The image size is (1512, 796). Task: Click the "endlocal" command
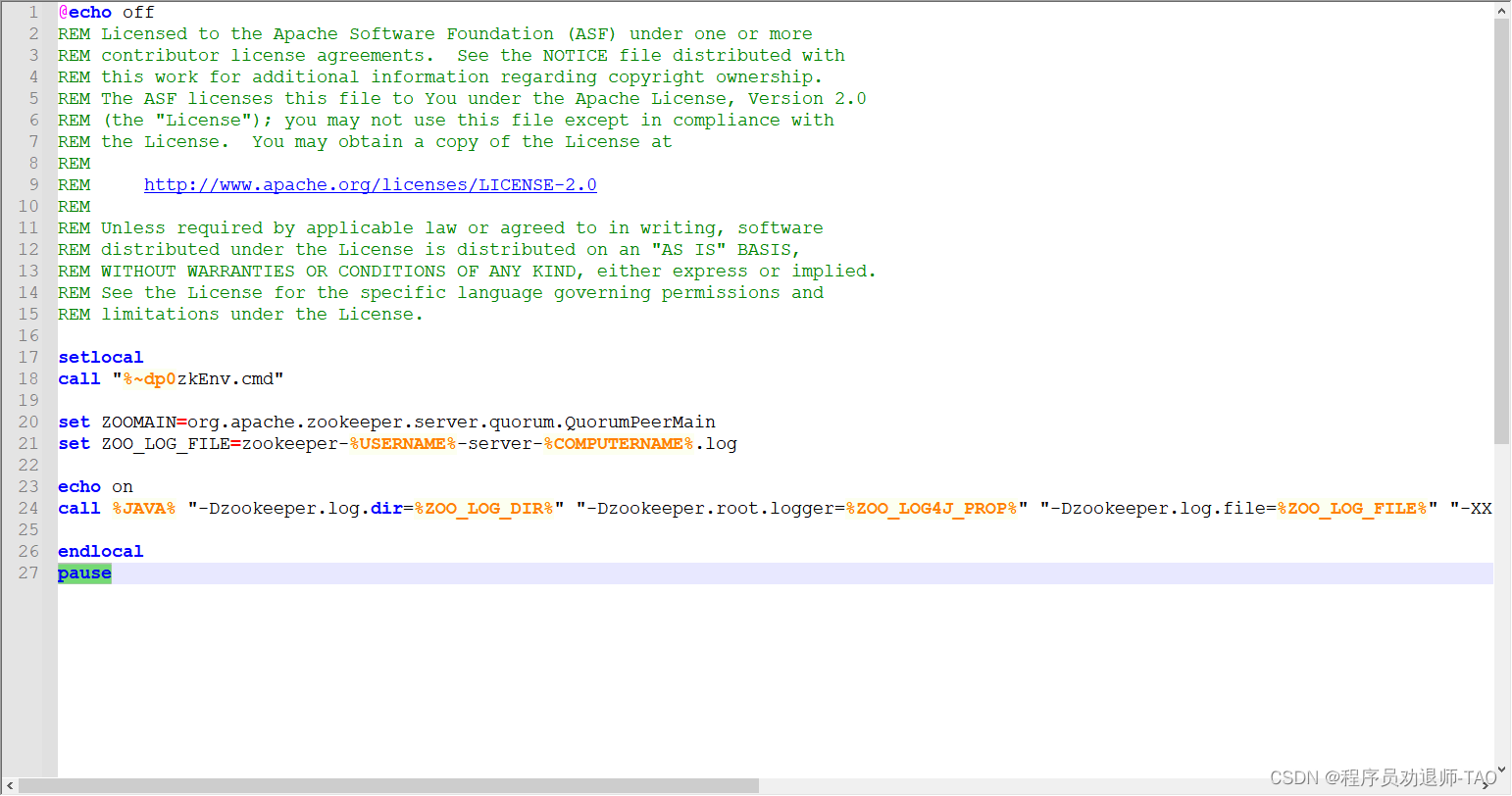pos(101,551)
